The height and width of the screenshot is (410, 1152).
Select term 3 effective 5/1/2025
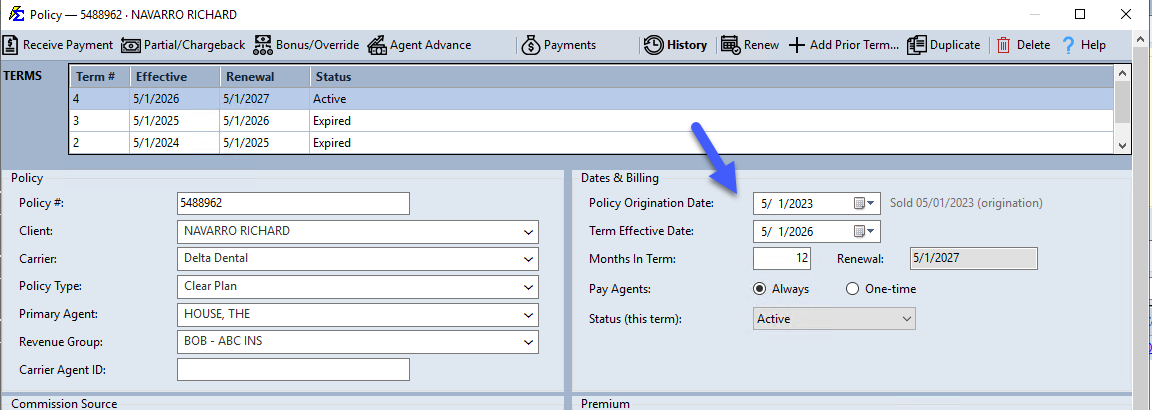[591, 121]
